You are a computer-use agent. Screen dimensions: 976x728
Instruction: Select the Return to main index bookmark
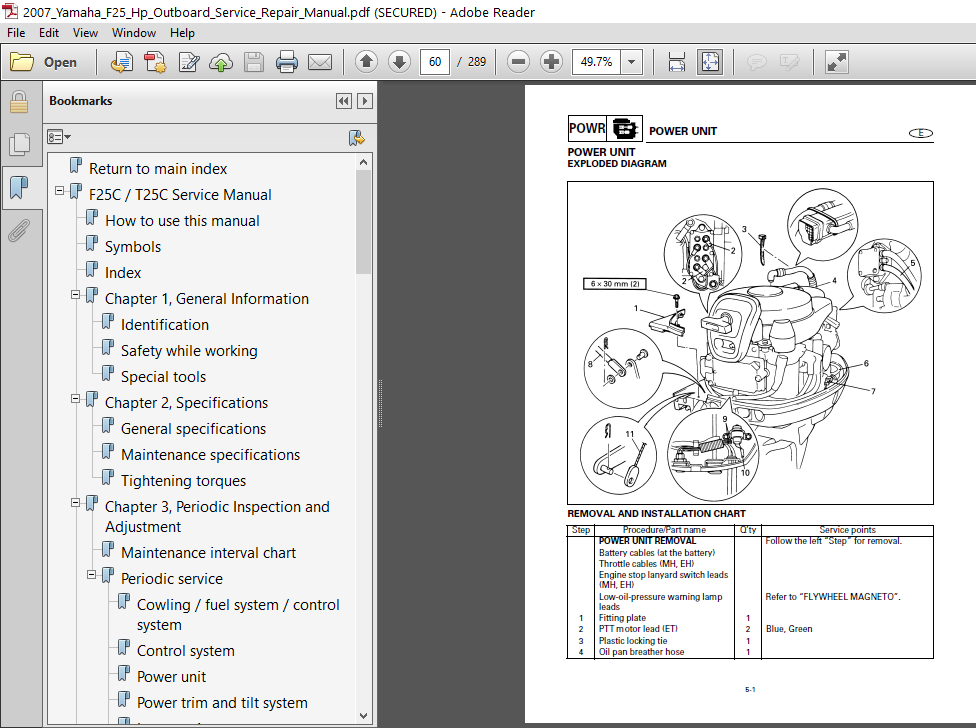pyautogui.click(x=158, y=169)
